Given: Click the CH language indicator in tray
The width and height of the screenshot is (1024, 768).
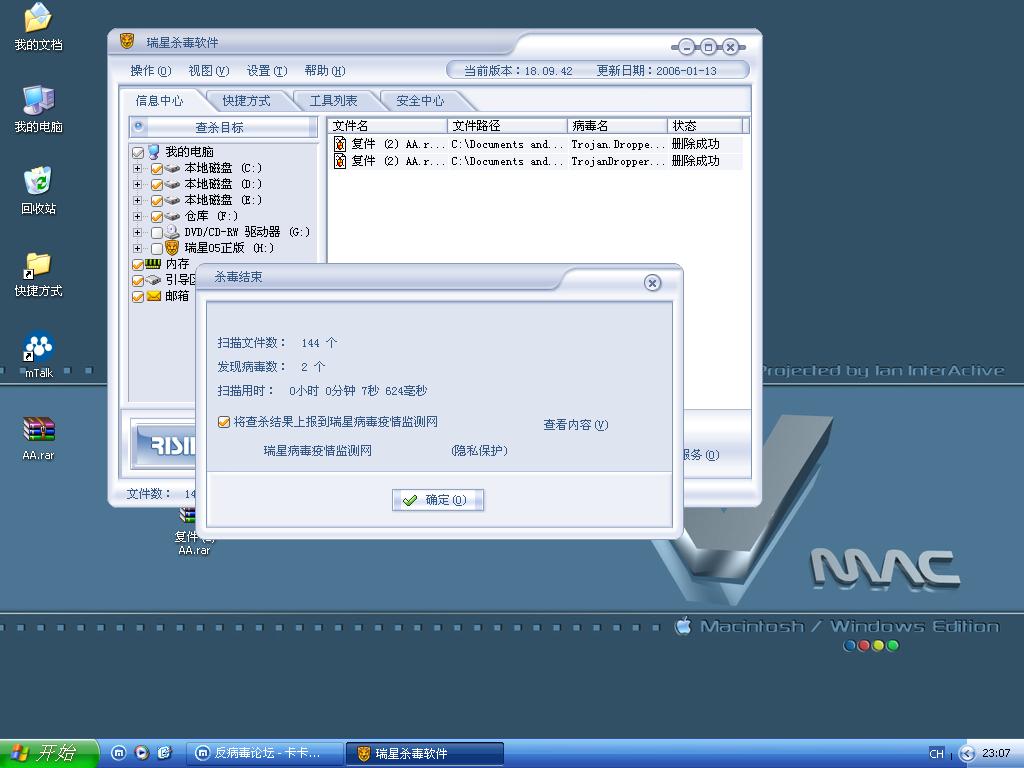Looking at the screenshot, I should (x=936, y=754).
